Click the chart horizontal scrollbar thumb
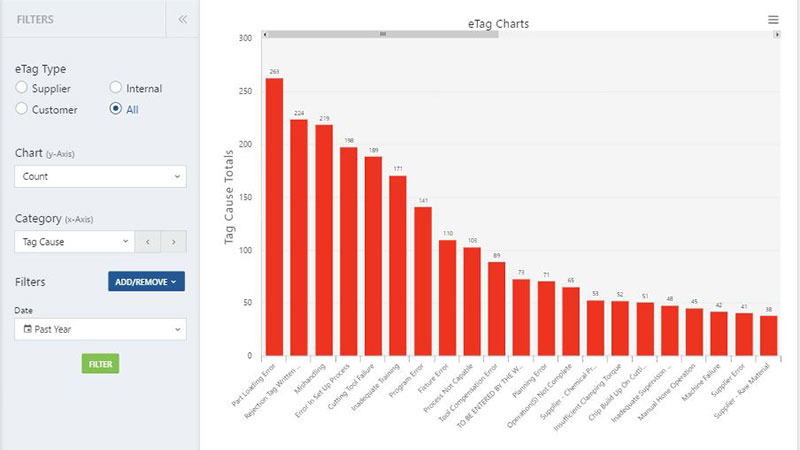 click(383, 34)
